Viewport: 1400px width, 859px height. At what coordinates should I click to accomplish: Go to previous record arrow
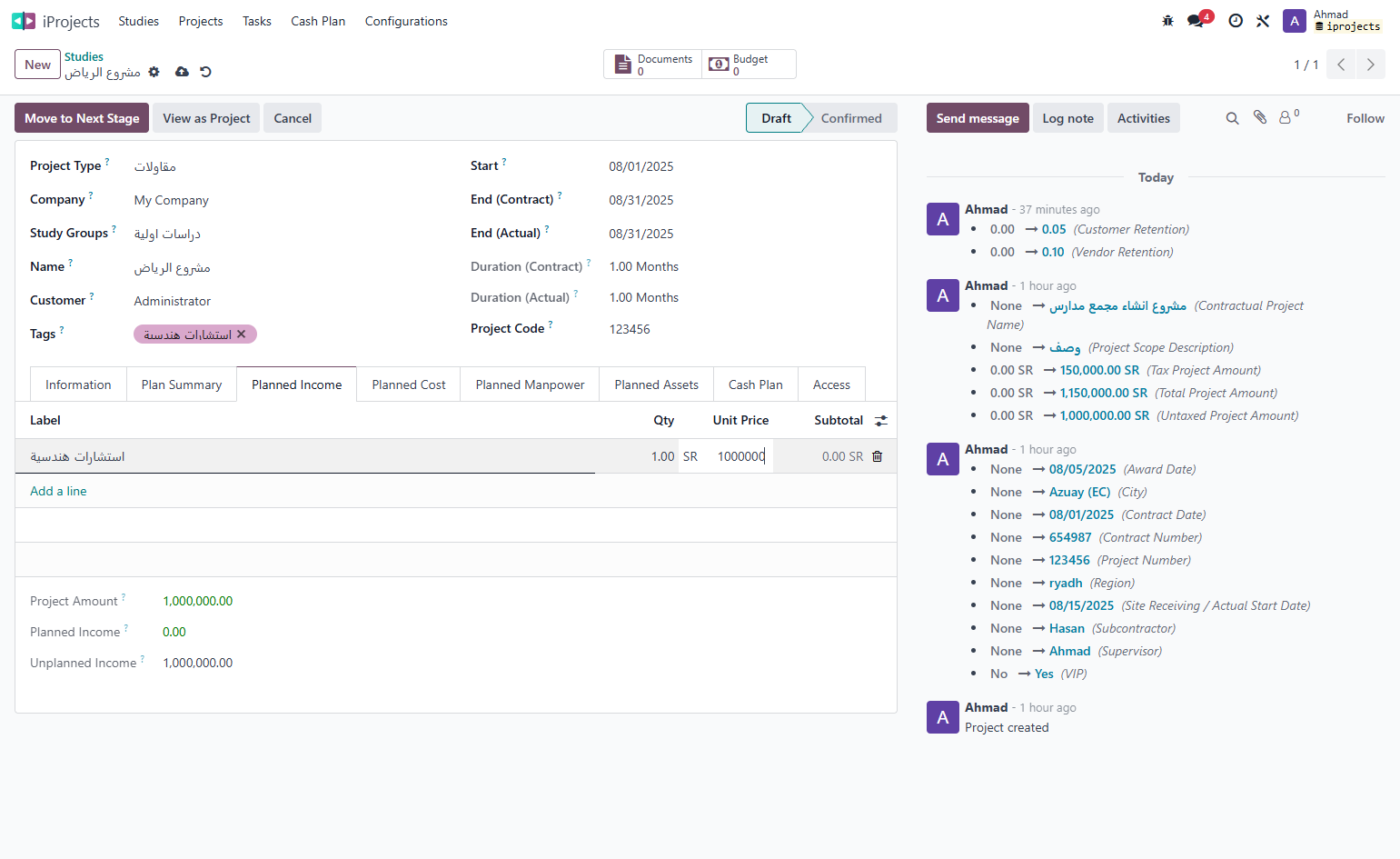tap(1341, 65)
